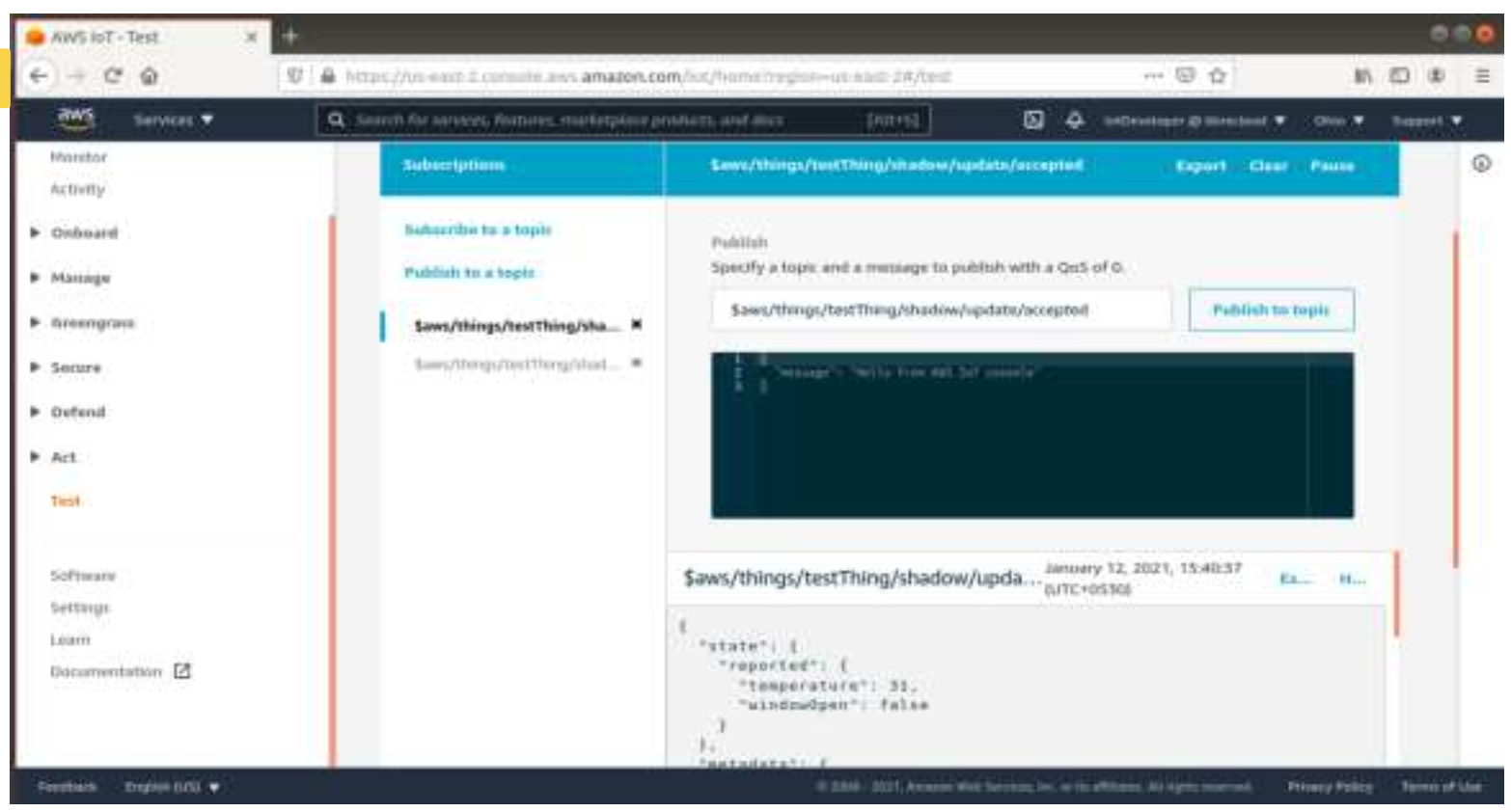The height and width of the screenshot is (812, 1511).
Task: Bookmark this page with the star icon
Action: [1217, 75]
